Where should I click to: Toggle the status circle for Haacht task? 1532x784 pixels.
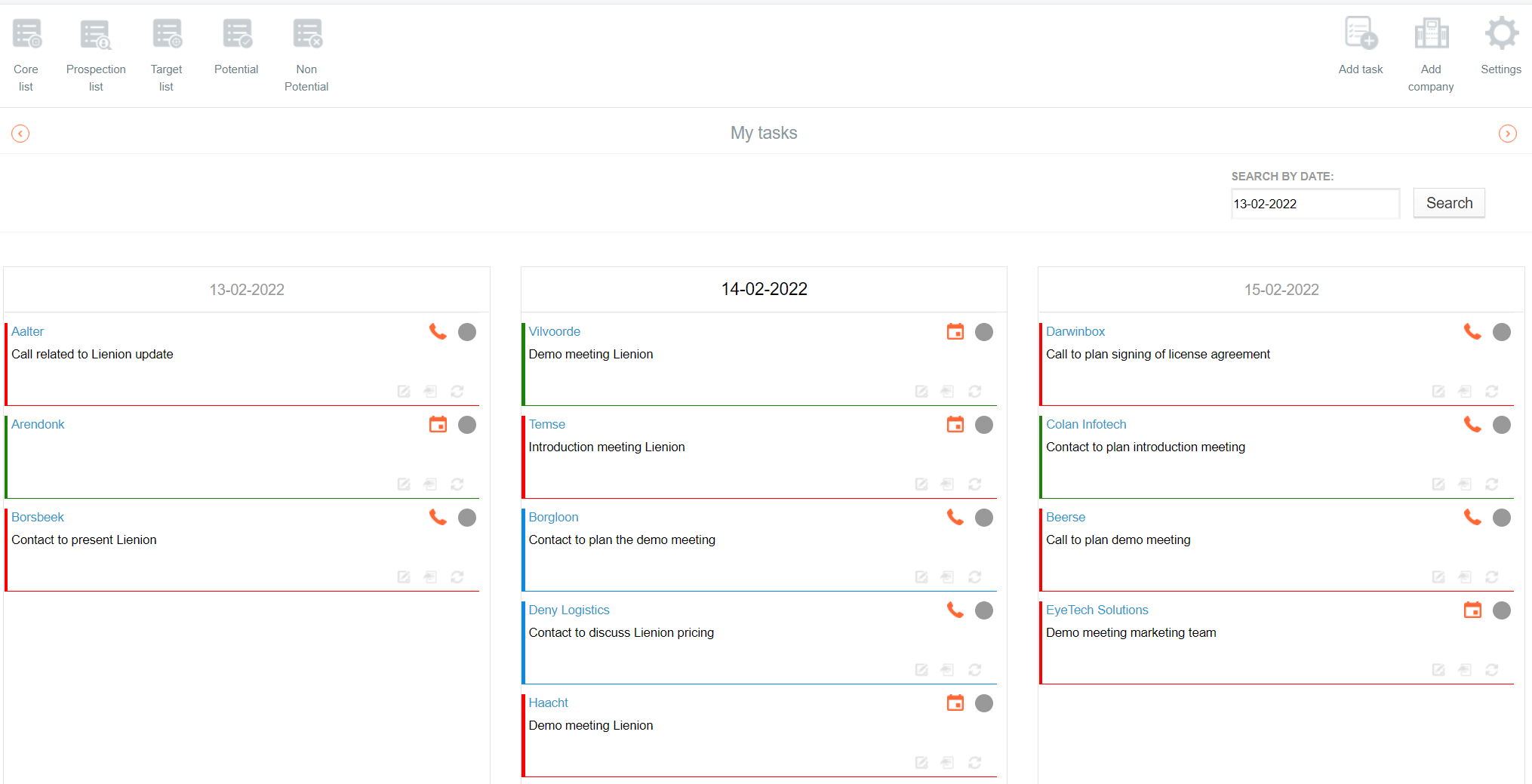pos(983,703)
